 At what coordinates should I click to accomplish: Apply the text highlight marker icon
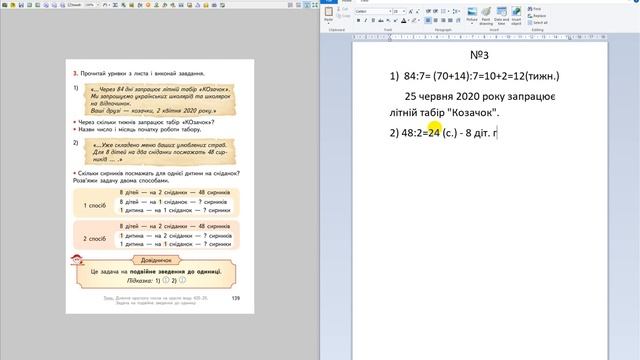click(413, 20)
